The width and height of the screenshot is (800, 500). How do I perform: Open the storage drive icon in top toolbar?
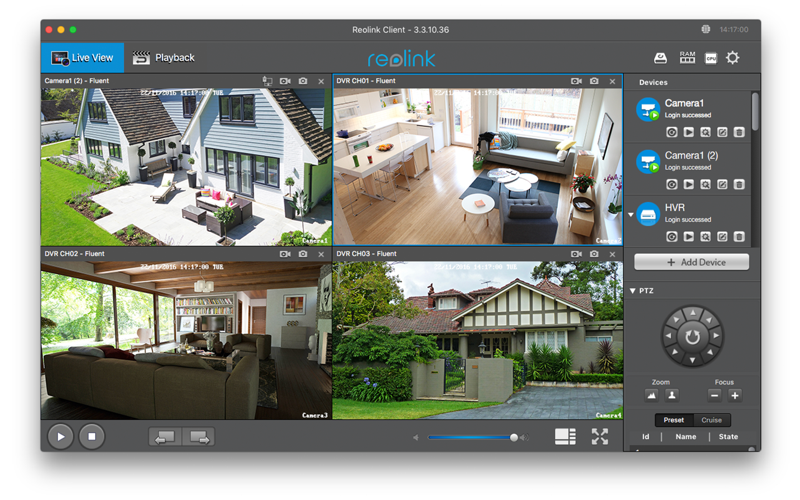click(660, 58)
